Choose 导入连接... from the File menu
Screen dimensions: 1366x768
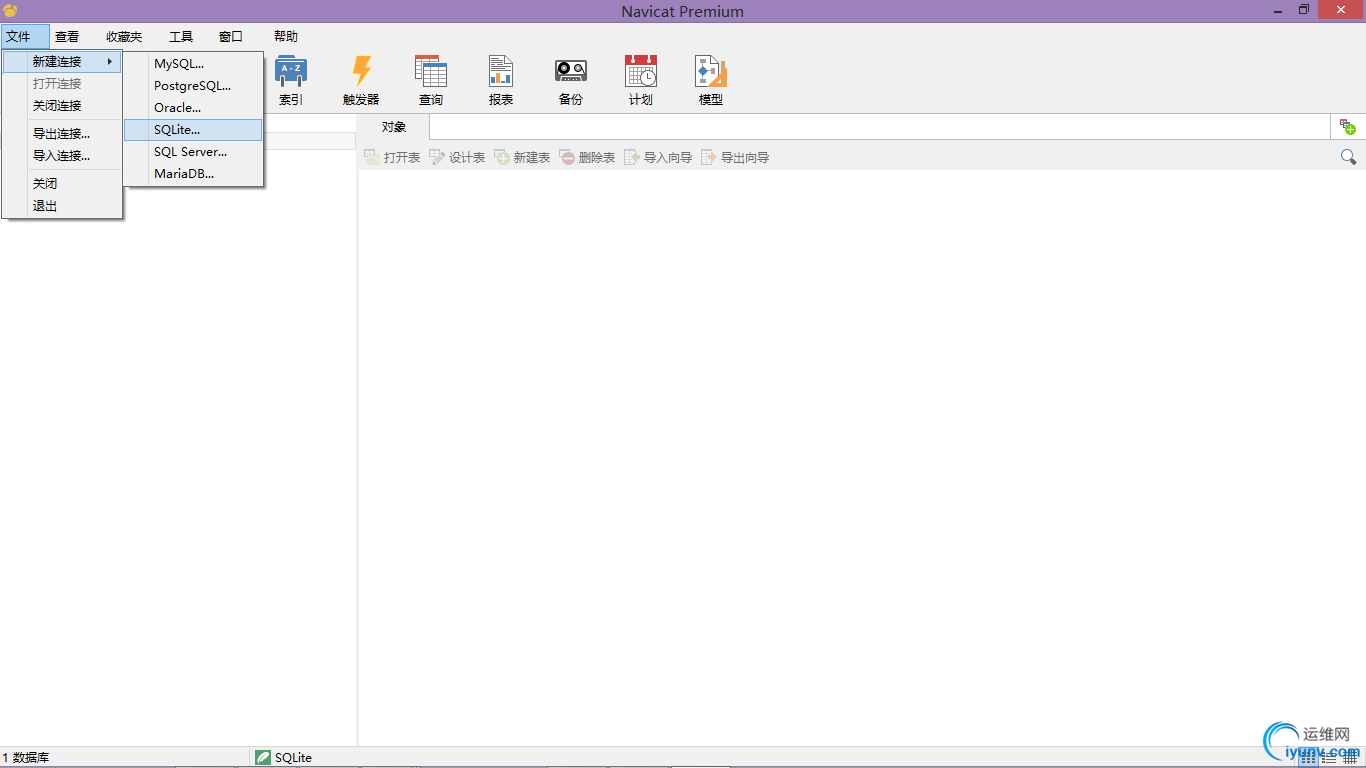[x=62, y=156]
